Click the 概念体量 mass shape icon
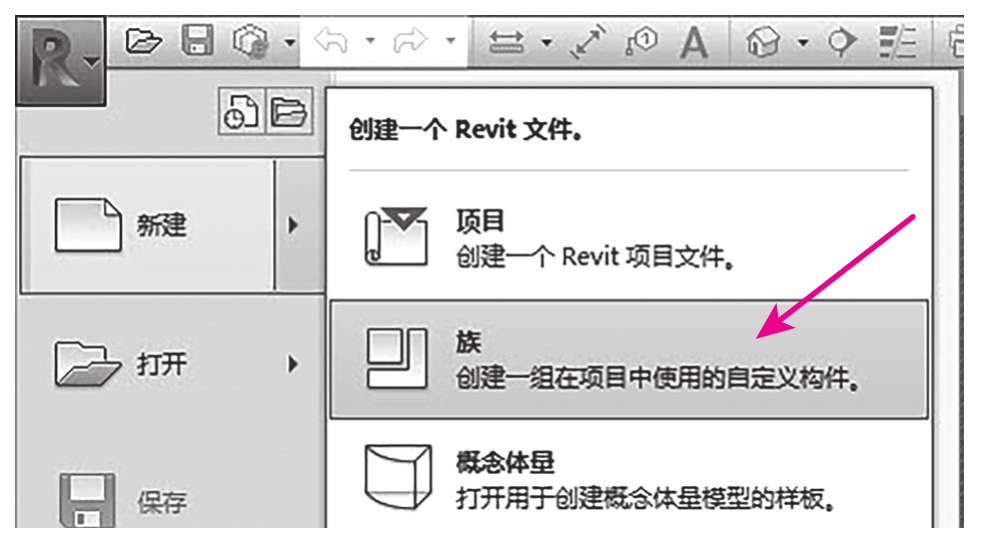 tap(398, 477)
